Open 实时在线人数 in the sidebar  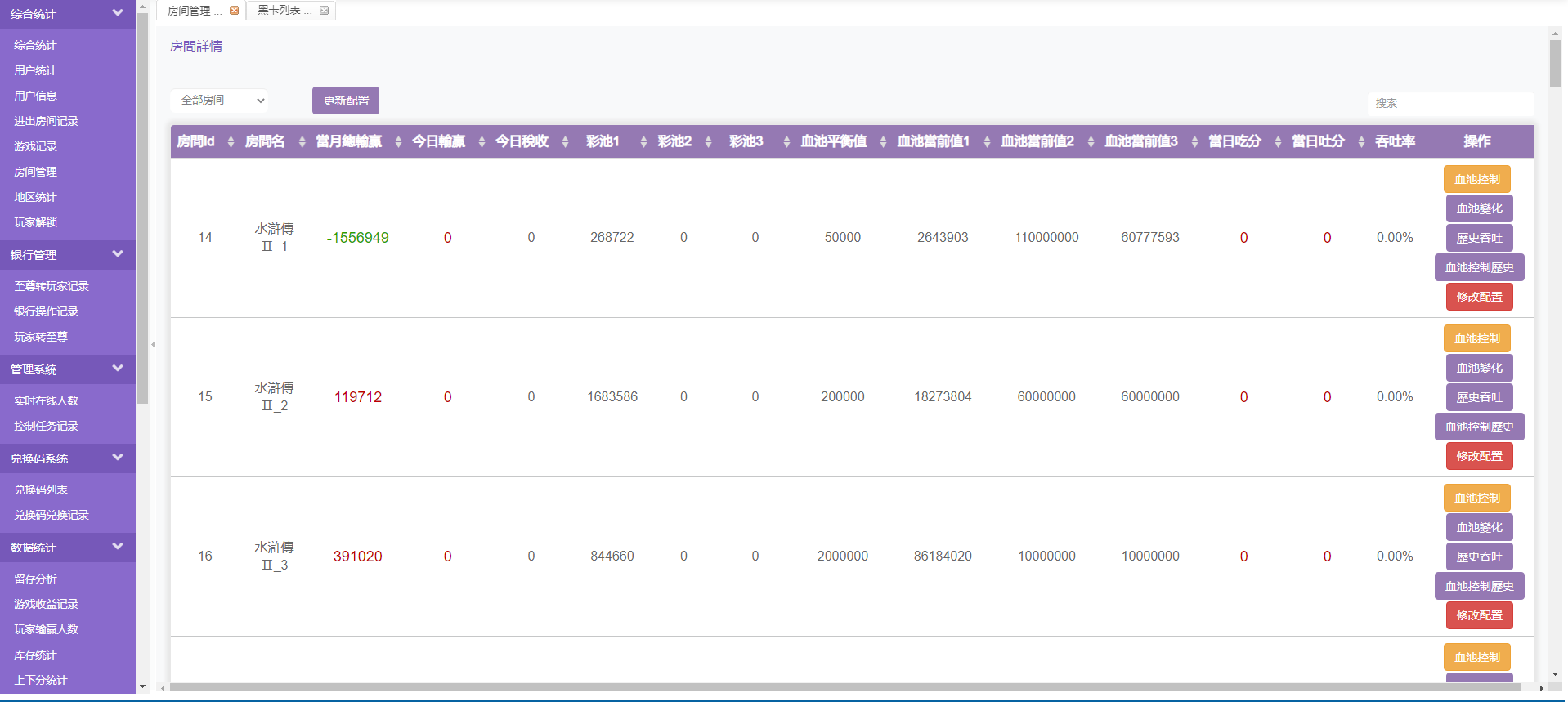(47, 400)
